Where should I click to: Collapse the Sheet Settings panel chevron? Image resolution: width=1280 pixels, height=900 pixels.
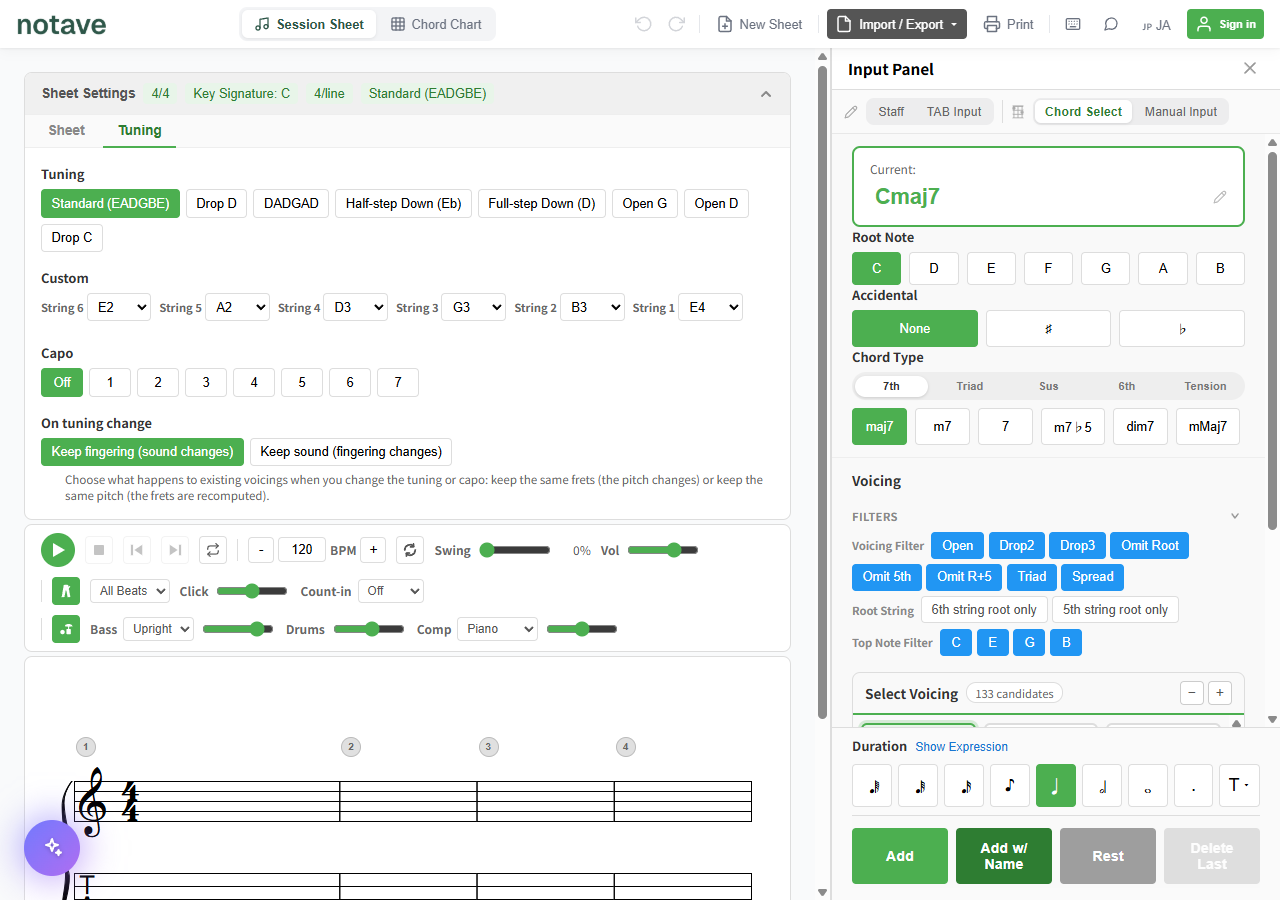766,94
